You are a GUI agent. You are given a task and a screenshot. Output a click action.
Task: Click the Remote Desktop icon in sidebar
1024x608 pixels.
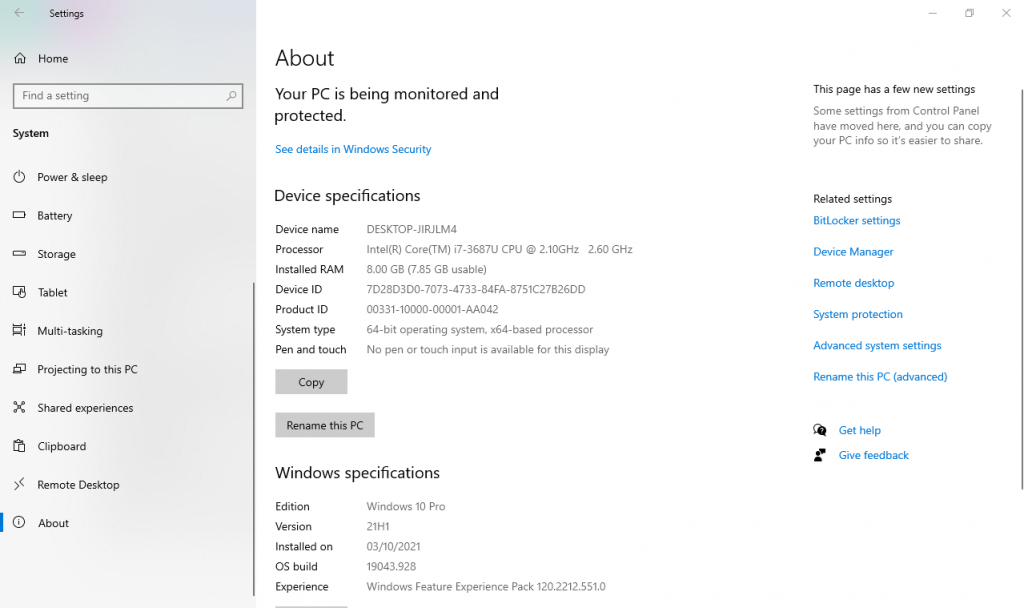(x=19, y=485)
